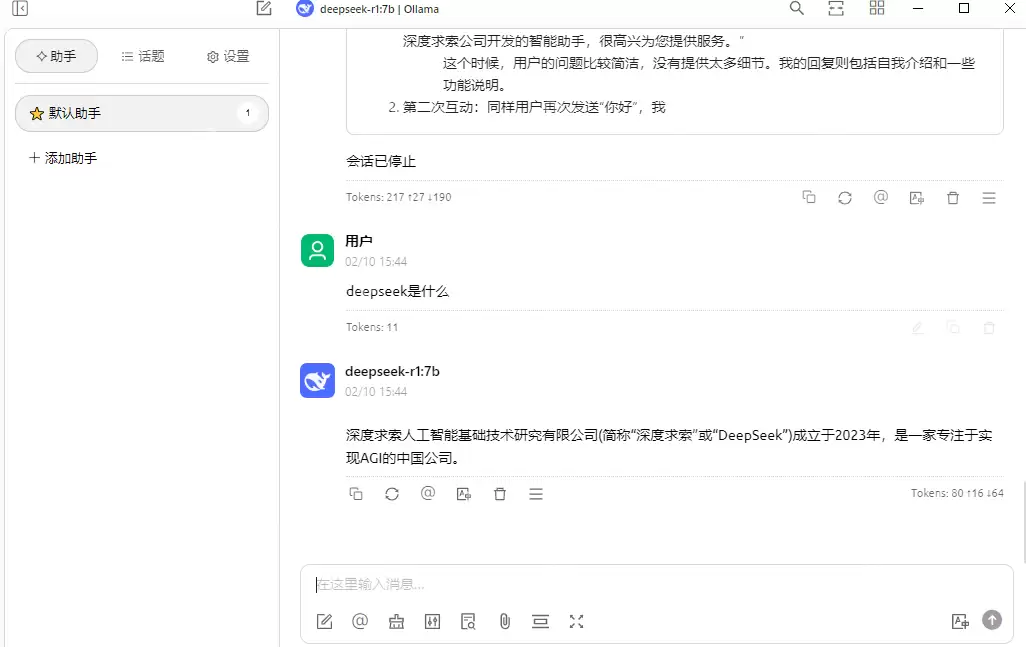1026x647 pixels.
Task: Open the translate icon next to send button
Action: (960, 620)
